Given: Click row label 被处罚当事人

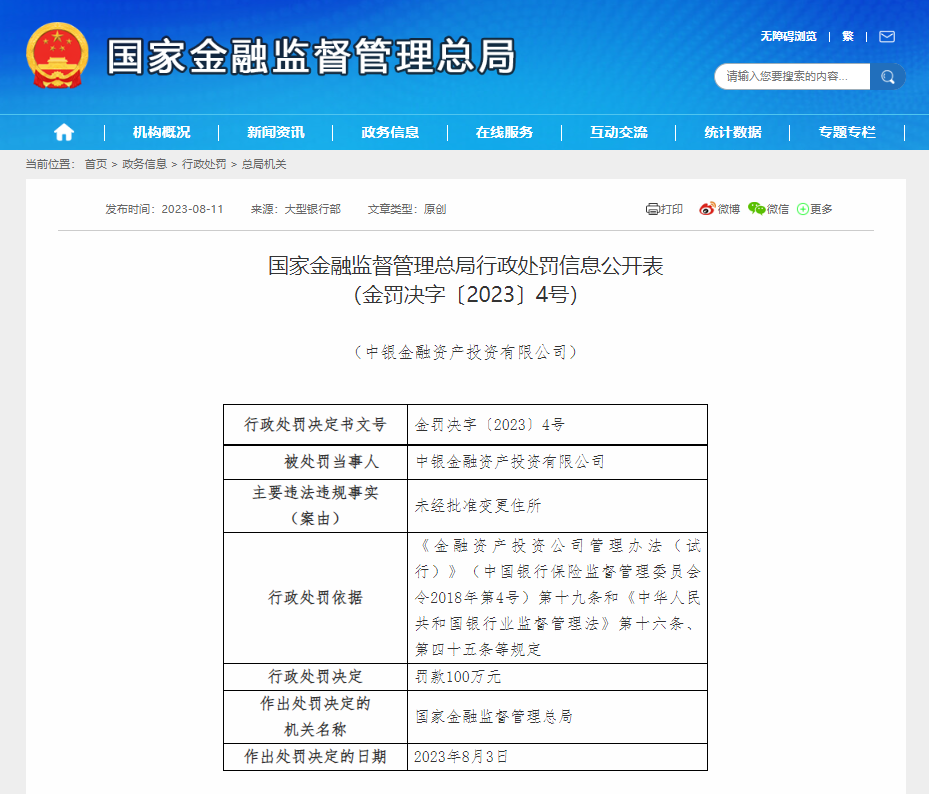Looking at the screenshot, I should (331, 462).
